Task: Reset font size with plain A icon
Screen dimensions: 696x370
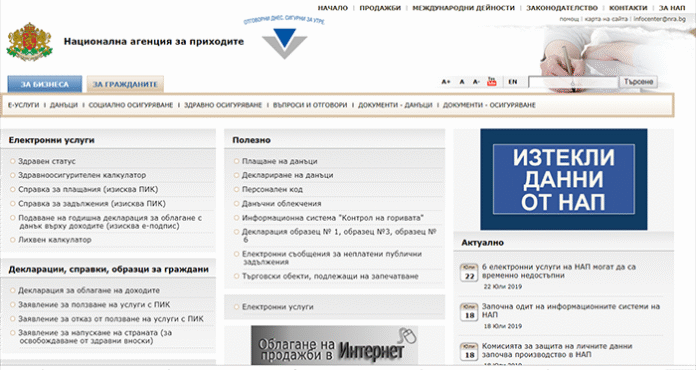Action: (462, 82)
